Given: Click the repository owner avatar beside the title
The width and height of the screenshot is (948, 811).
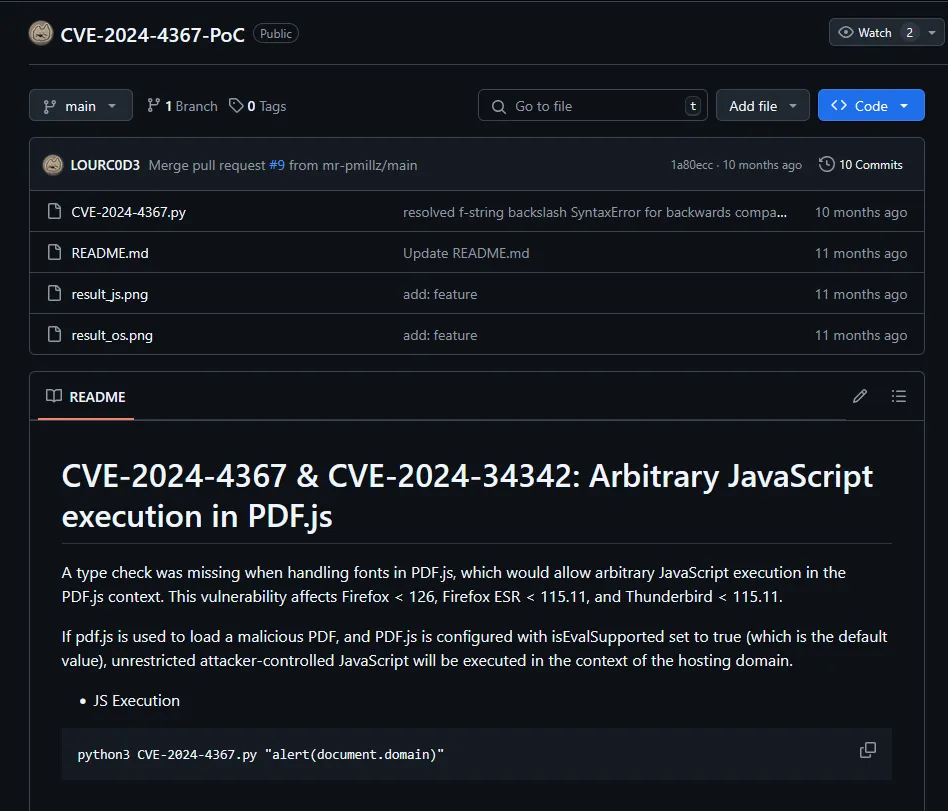Looking at the screenshot, I should click(41, 33).
